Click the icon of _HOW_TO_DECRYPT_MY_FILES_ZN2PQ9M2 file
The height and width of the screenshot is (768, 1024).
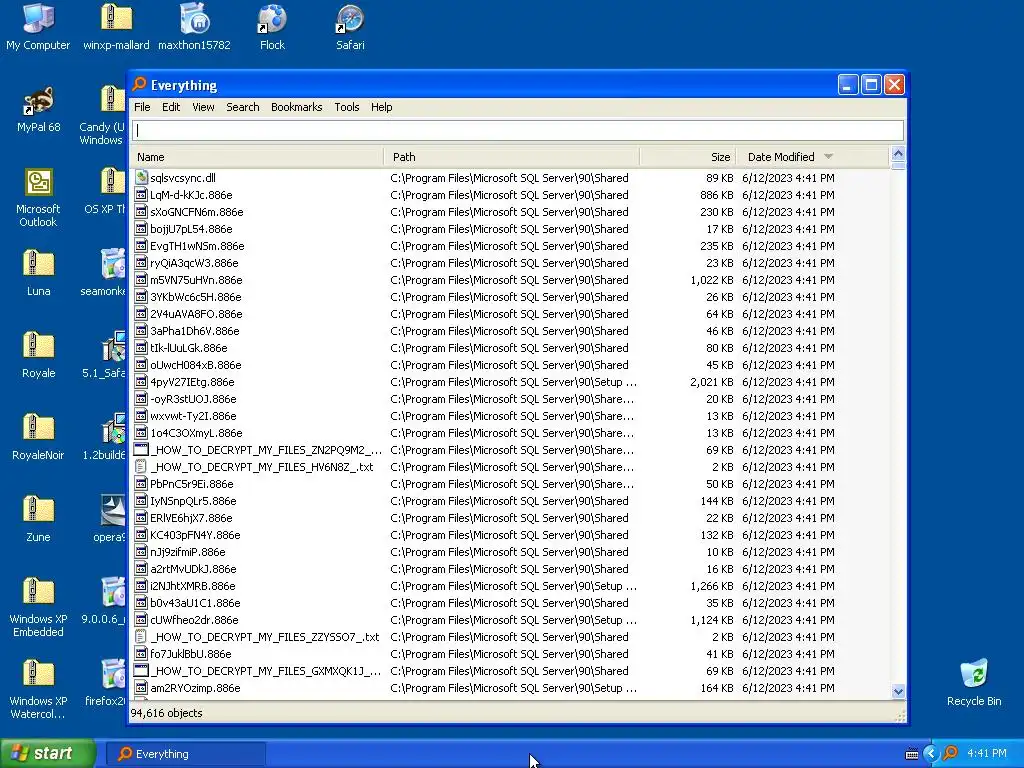[x=141, y=450]
